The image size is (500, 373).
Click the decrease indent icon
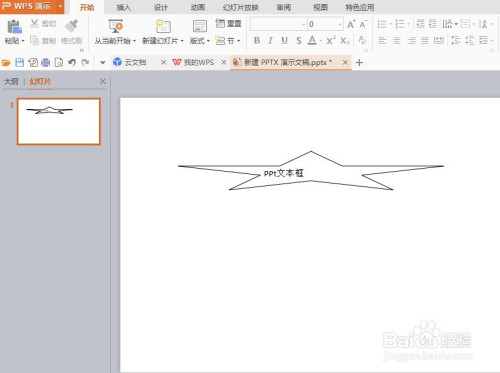coord(421,24)
